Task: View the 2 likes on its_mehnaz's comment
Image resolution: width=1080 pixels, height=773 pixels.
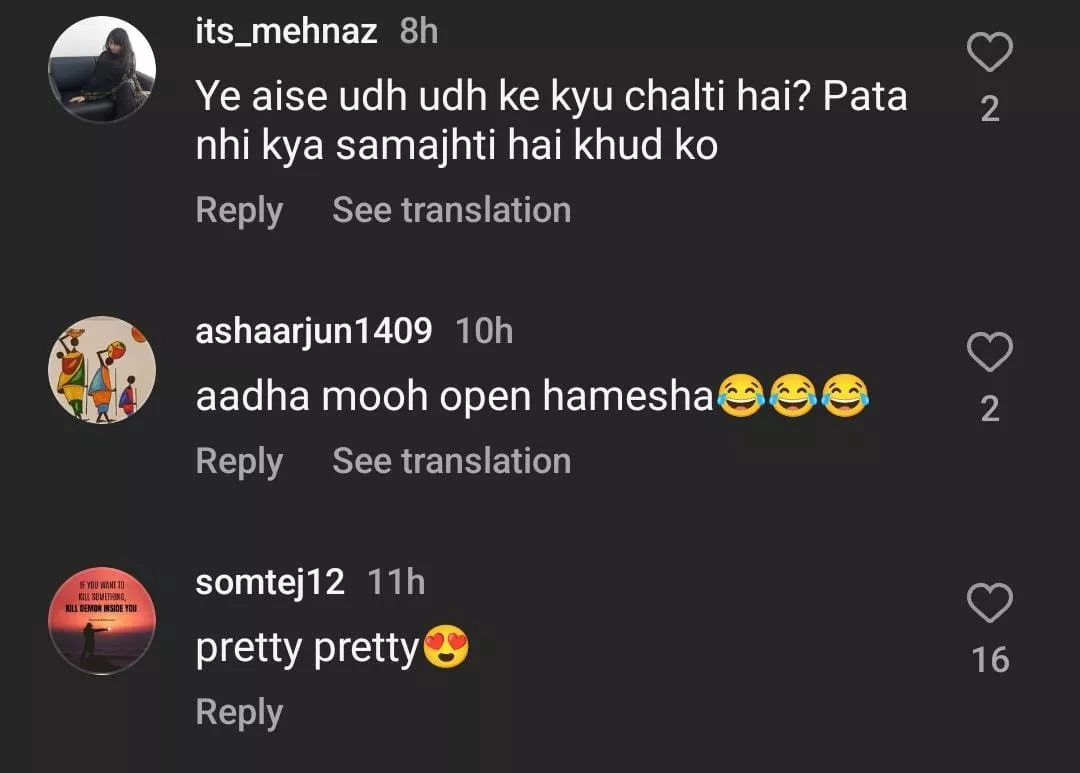Action: coord(990,109)
